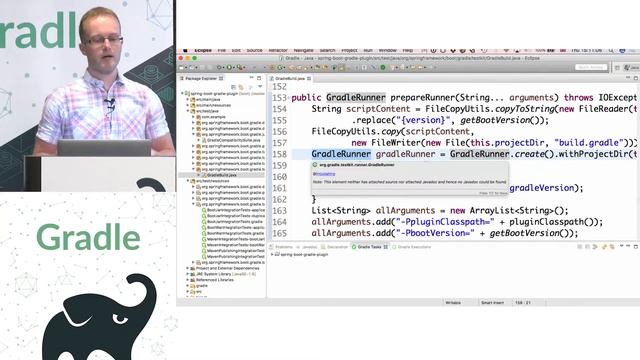Open the Refactor menu

click(278, 50)
